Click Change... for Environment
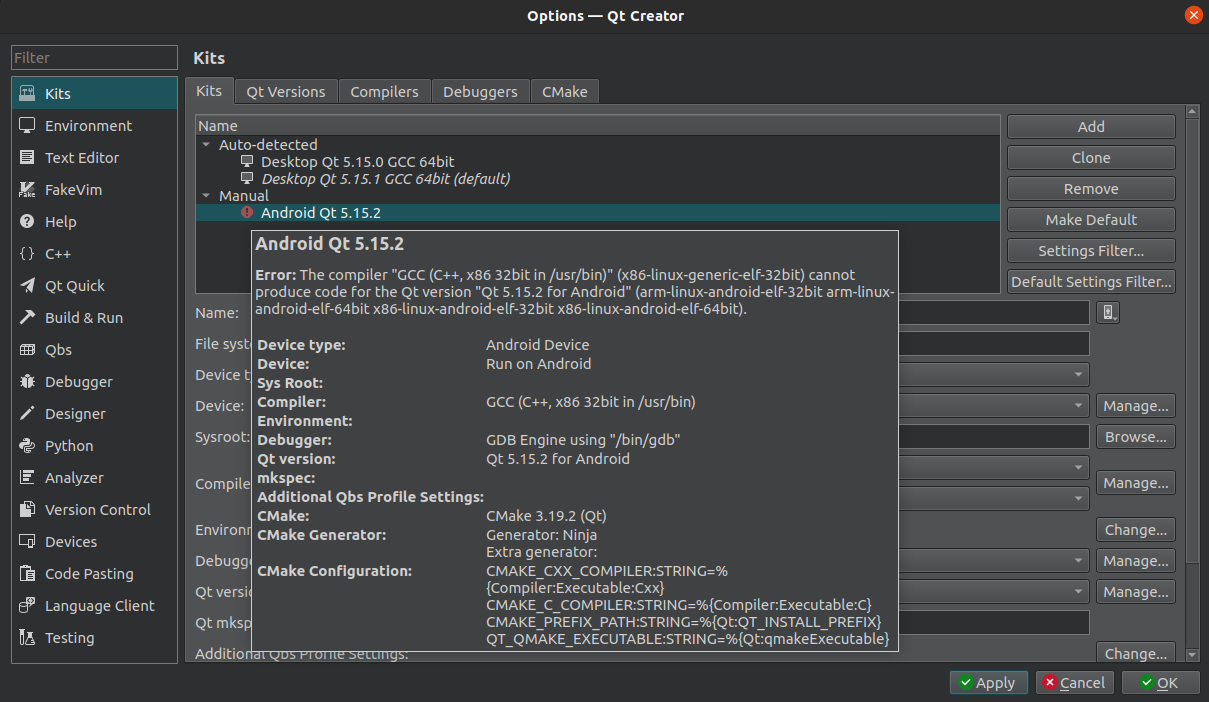 (1136, 530)
